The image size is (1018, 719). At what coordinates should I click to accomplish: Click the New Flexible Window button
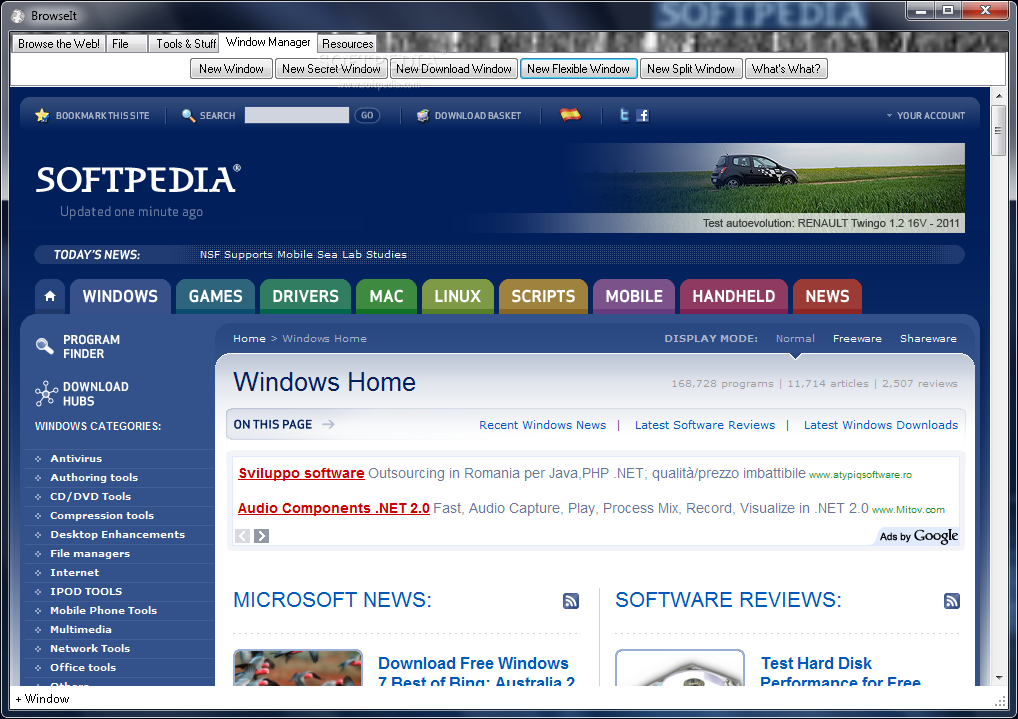pos(578,69)
